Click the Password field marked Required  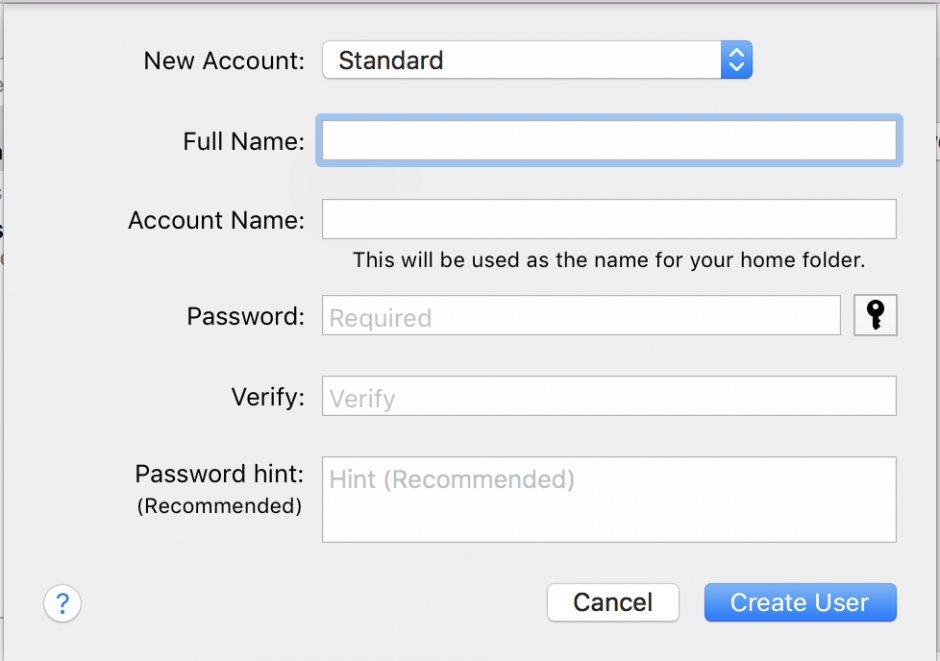(x=580, y=315)
